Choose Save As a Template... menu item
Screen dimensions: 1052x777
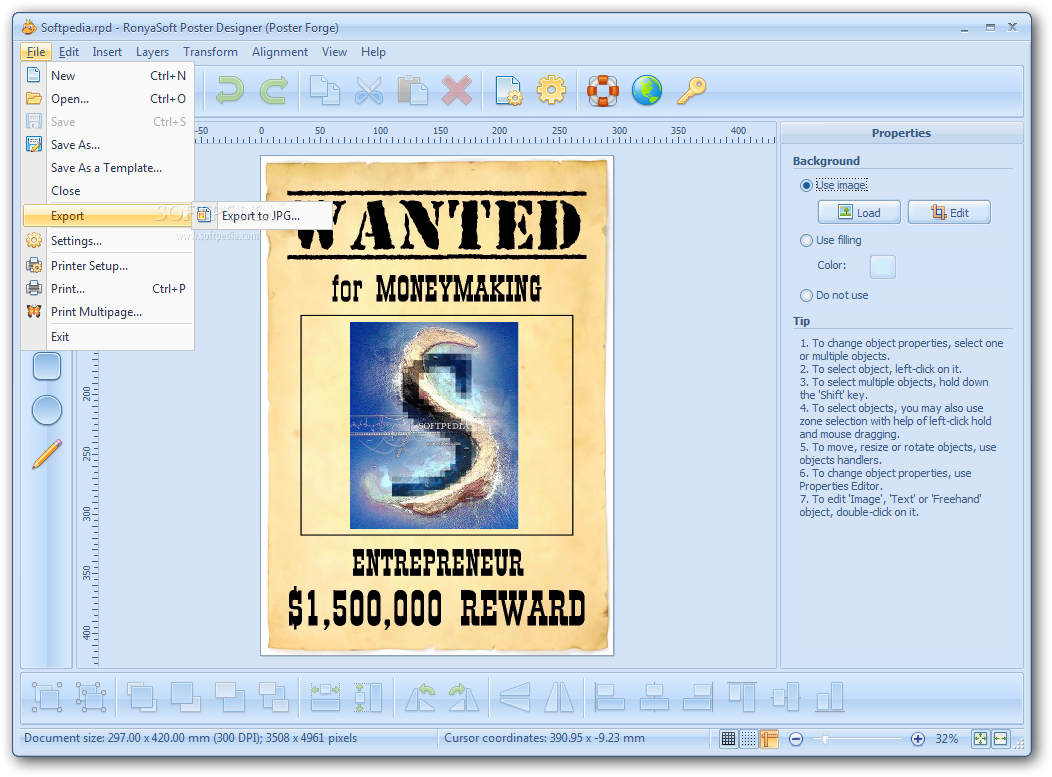coord(107,168)
